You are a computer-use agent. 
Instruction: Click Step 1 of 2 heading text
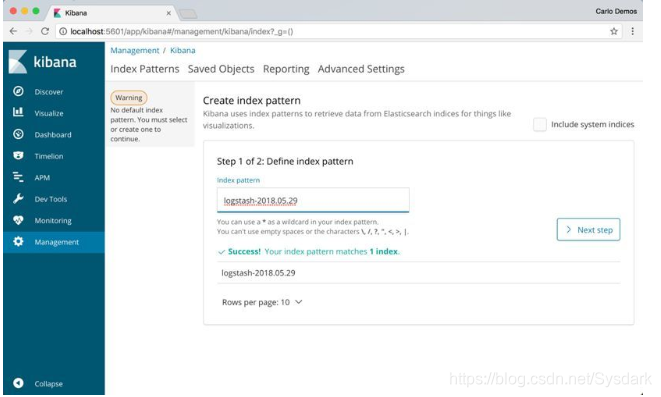pyautogui.click(x=285, y=161)
